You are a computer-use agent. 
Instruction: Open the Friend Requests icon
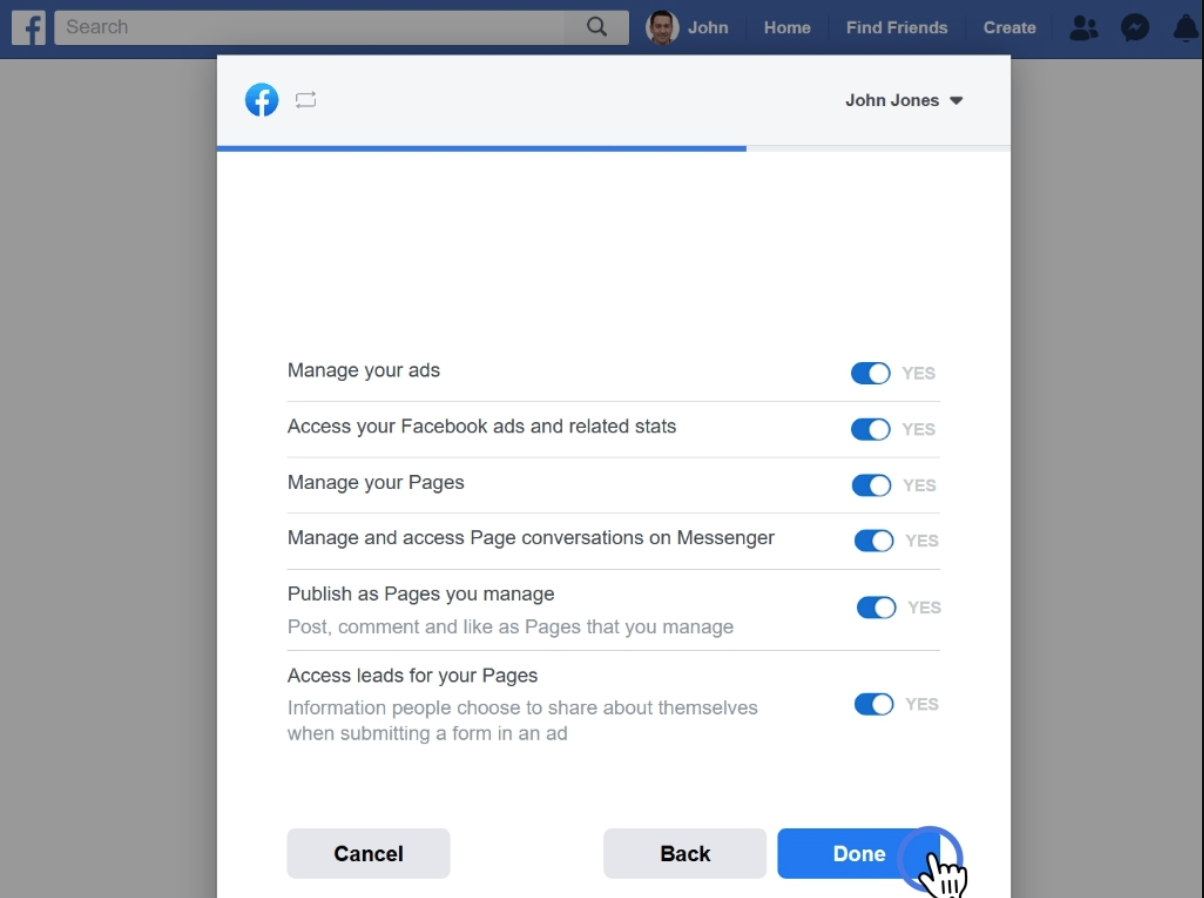tap(1083, 28)
